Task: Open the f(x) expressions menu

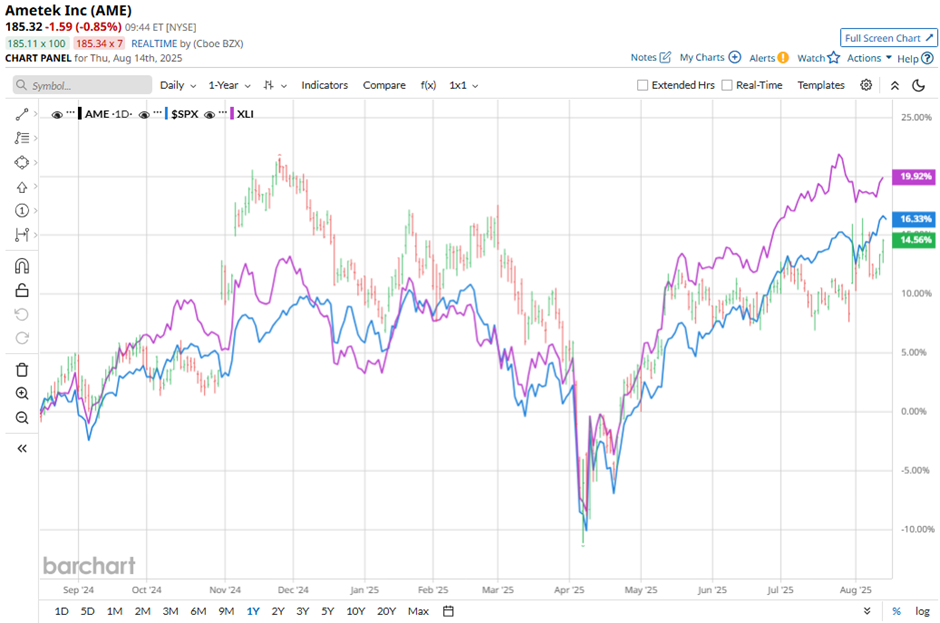Action: pyautogui.click(x=428, y=85)
